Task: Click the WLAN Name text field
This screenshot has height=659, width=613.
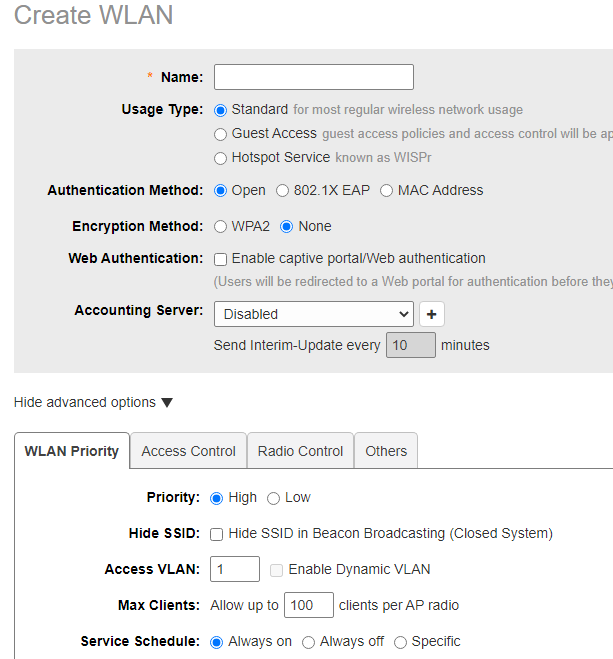Action: [x=313, y=77]
